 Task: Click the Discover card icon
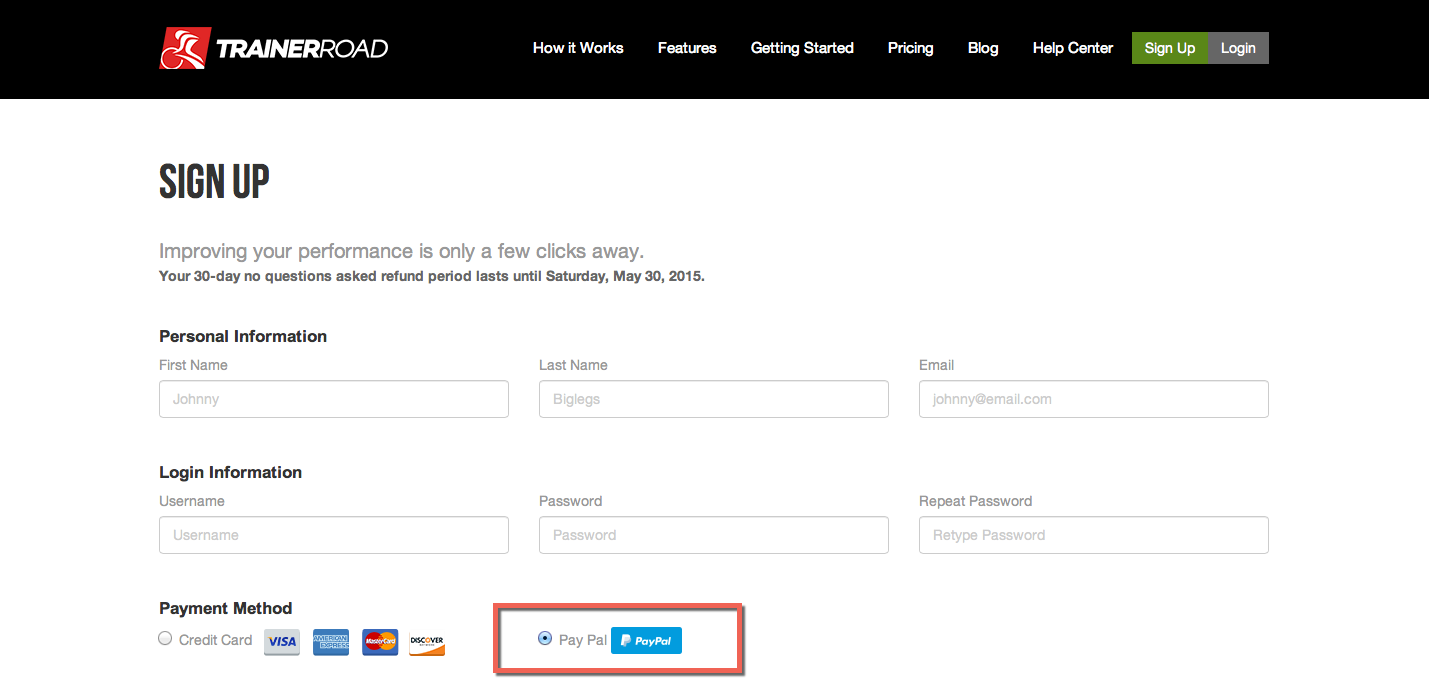pos(427,642)
